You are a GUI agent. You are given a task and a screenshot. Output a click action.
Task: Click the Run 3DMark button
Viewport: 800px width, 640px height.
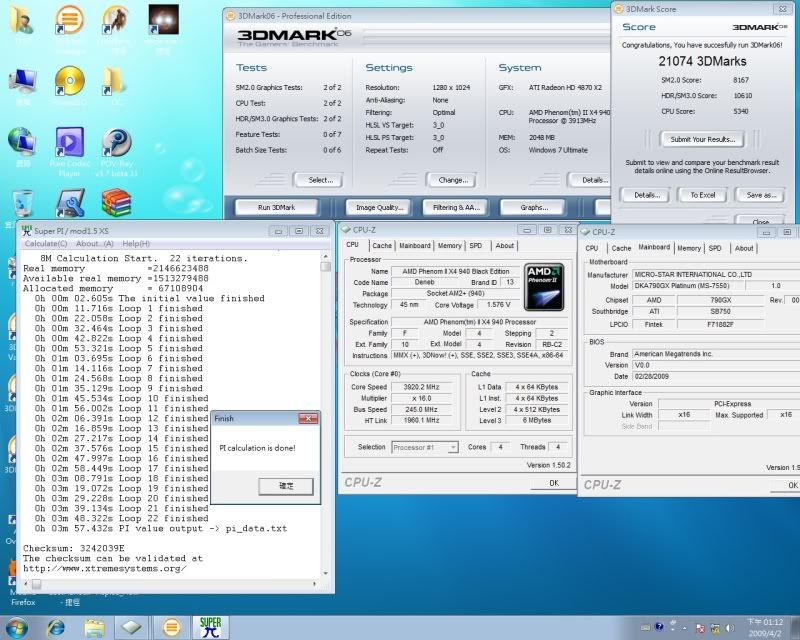[x=276, y=207]
